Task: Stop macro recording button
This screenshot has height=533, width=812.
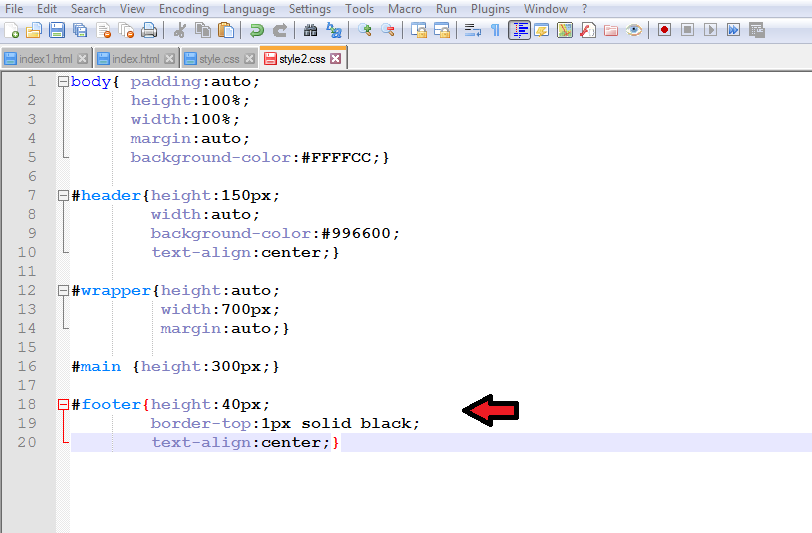Action: [687, 31]
